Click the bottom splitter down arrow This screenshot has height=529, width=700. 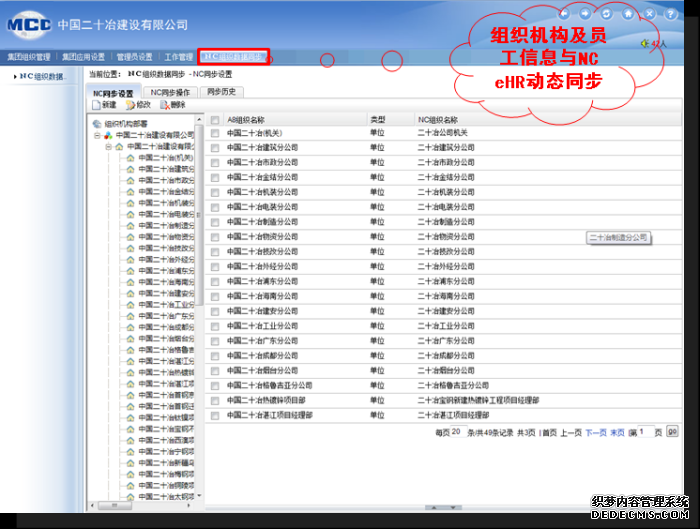click(x=453, y=508)
